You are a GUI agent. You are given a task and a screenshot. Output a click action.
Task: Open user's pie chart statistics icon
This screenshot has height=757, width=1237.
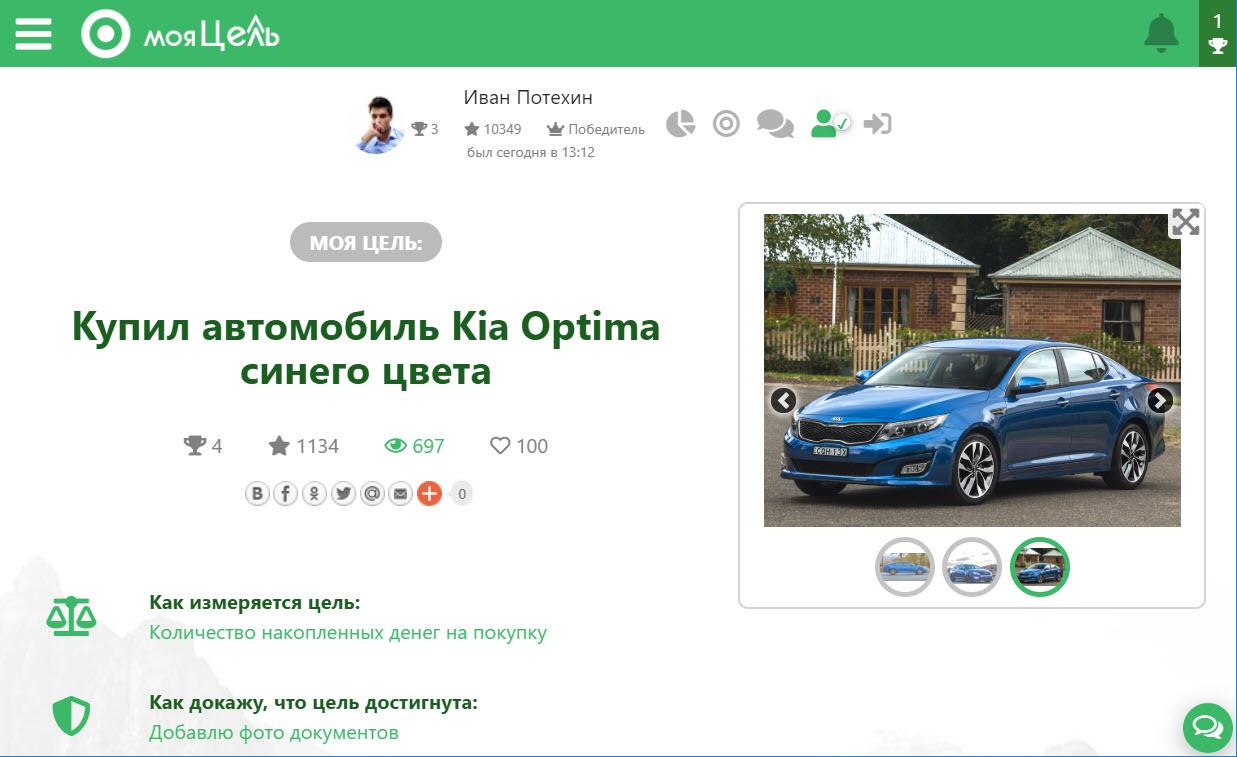[681, 124]
